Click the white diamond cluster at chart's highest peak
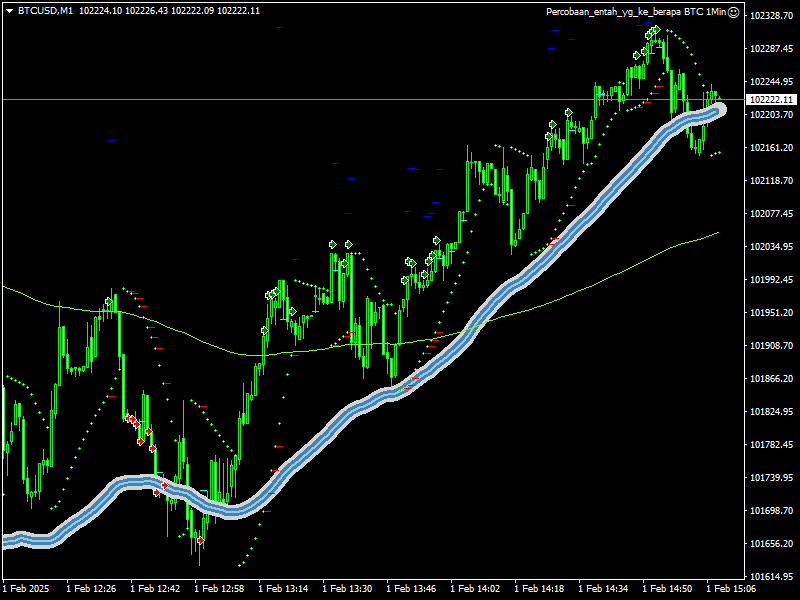The width and height of the screenshot is (800, 600). tap(652, 33)
